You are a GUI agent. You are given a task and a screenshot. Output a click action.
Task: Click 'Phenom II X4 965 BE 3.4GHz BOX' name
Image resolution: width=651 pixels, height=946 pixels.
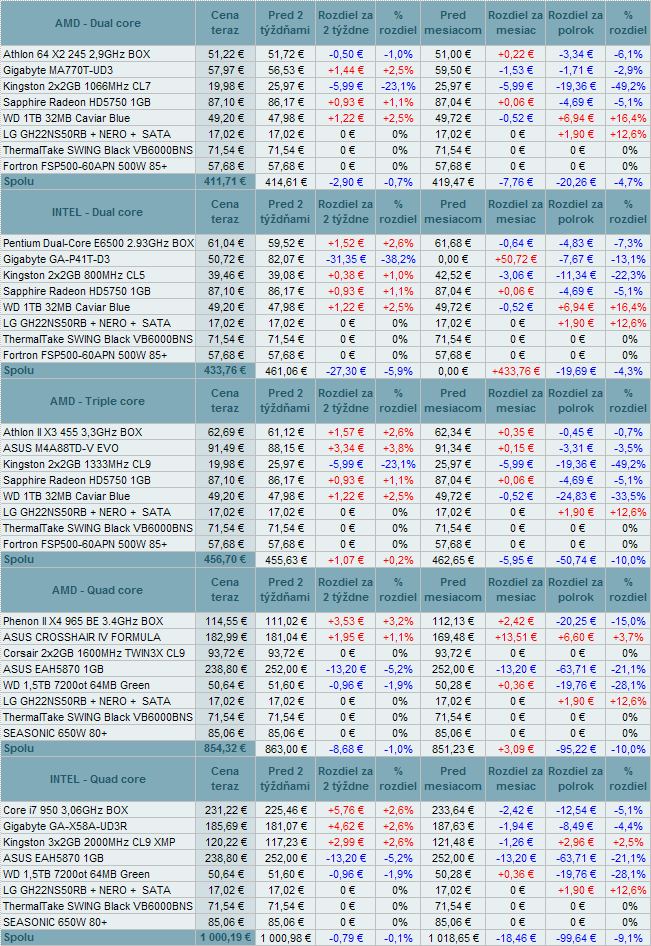83,621
